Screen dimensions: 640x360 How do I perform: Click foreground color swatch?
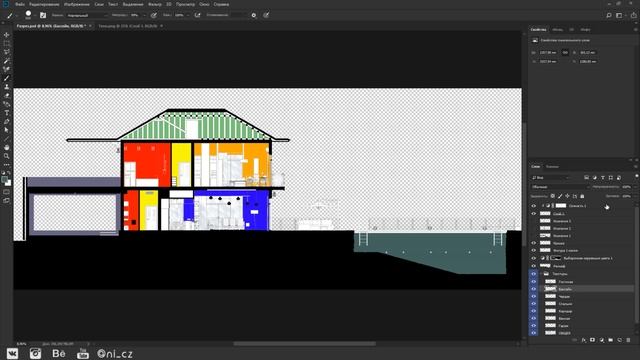click(x=5, y=180)
